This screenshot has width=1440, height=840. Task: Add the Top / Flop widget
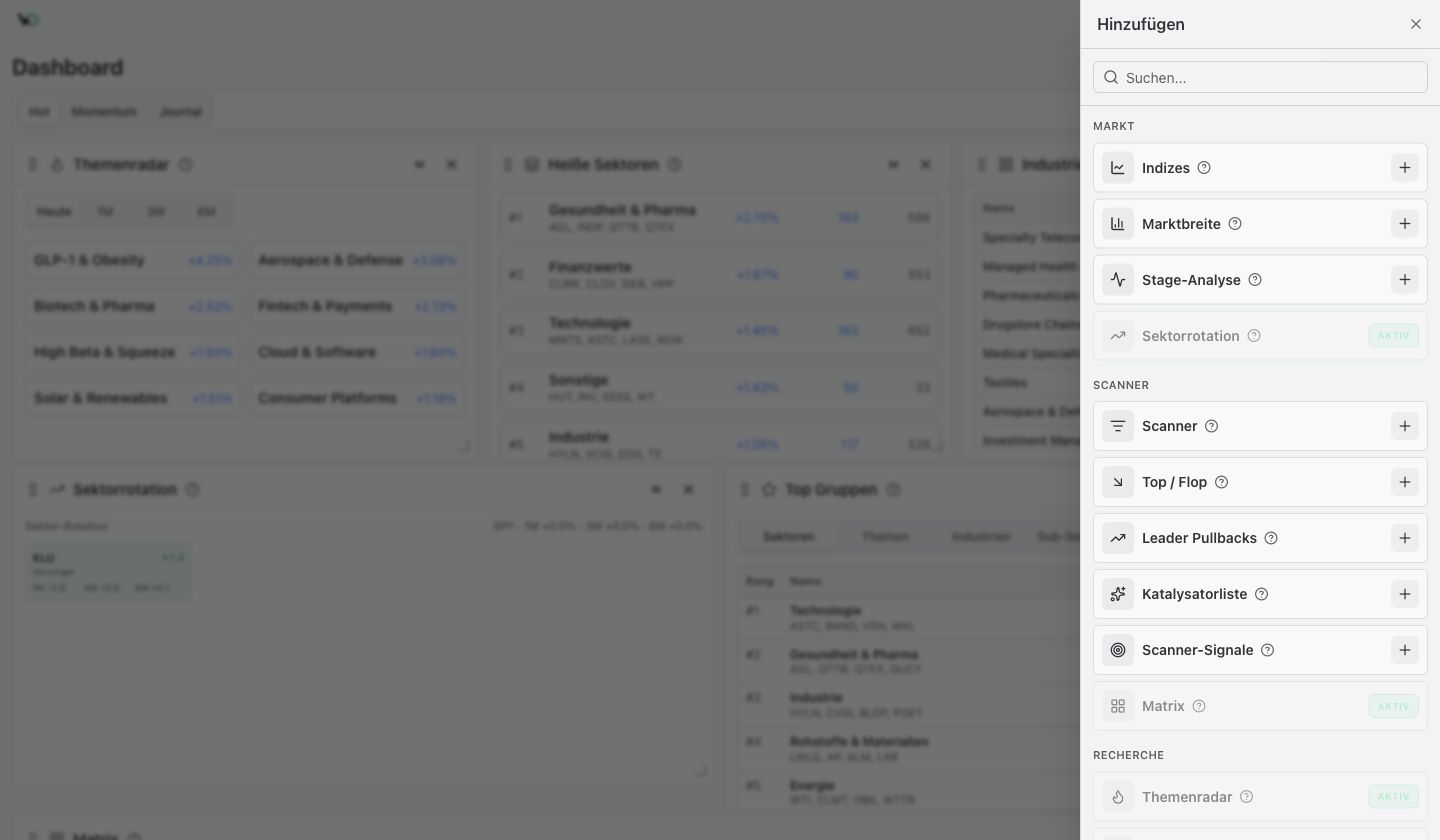[x=1404, y=482]
